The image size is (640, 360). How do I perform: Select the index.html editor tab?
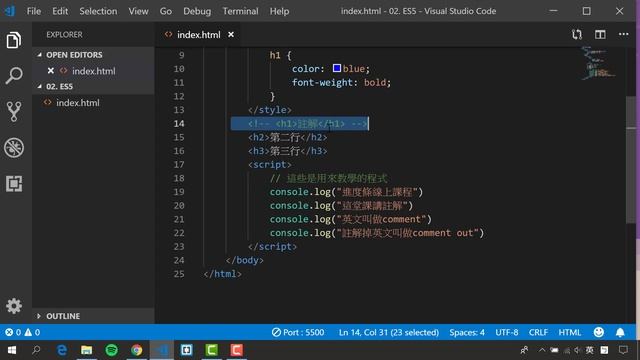(x=198, y=35)
